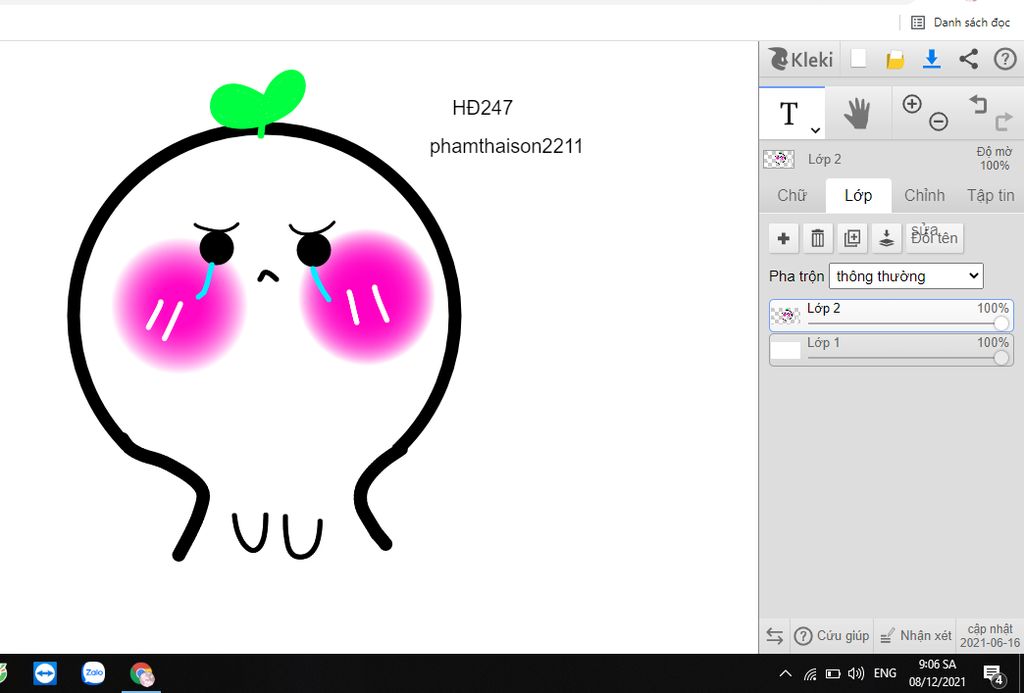
Task: Open the Cứu giúp help link
Action: [831, 636]
